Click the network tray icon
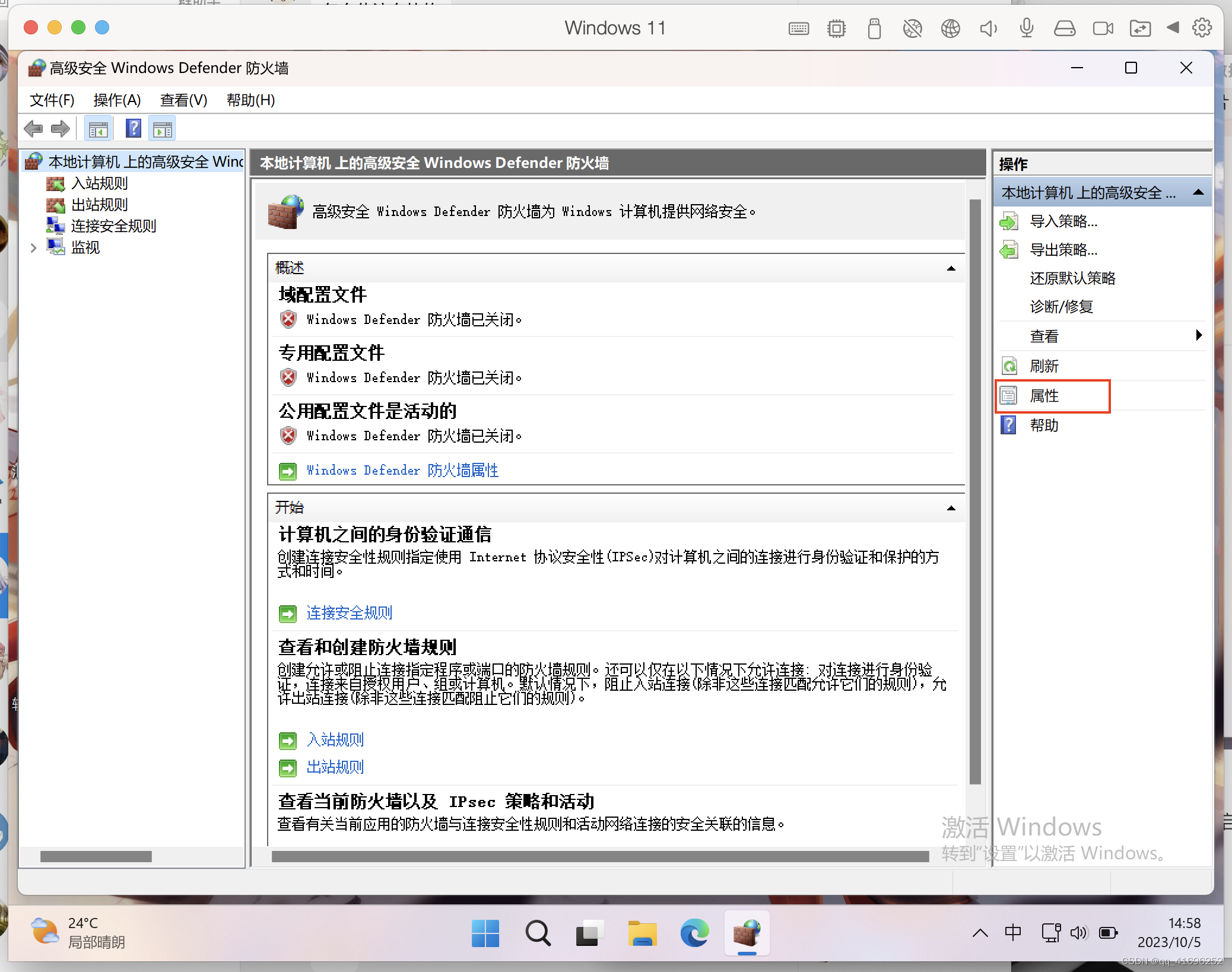 click(x=1051, y=933)
